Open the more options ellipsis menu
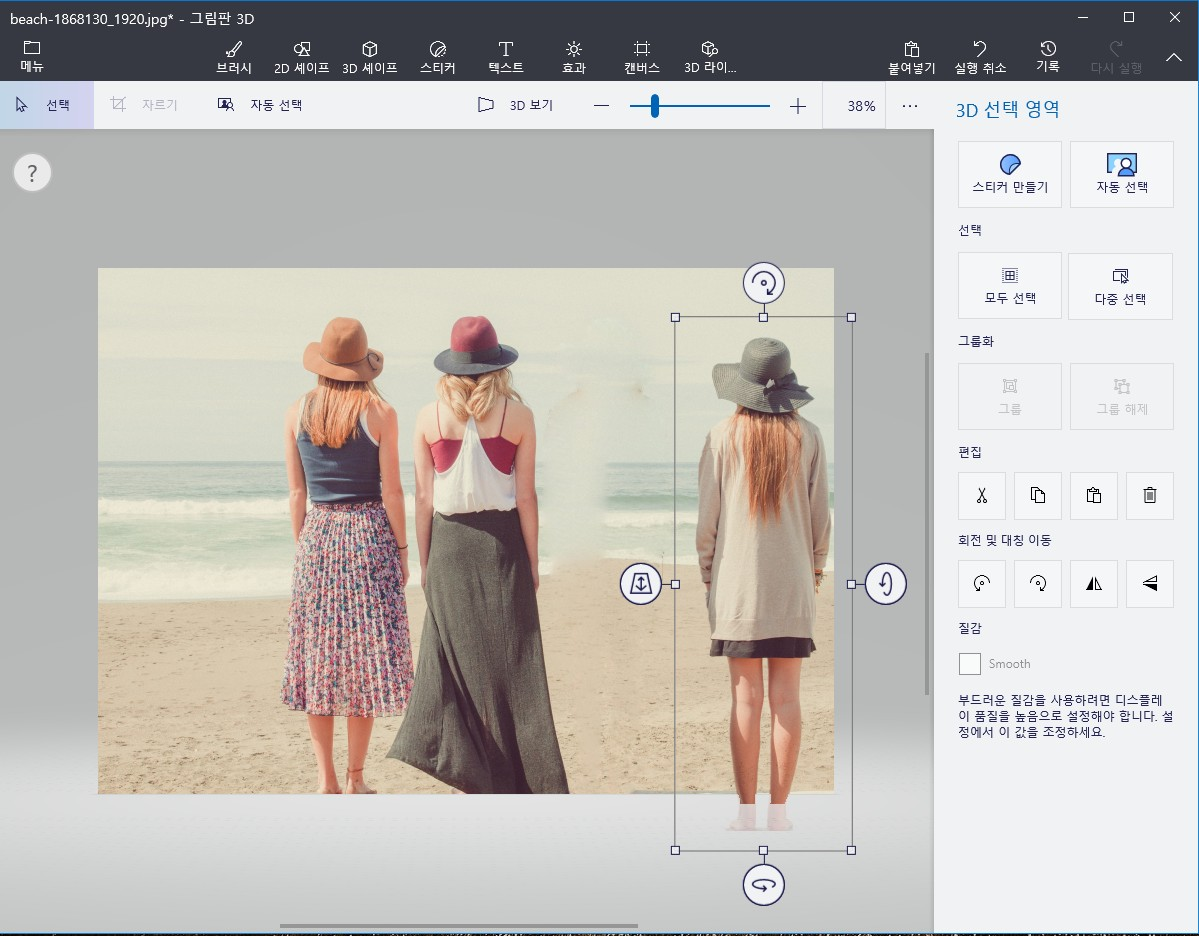Image resolution: width=1199 pixels, height=936 pixels. coord(909,105)
